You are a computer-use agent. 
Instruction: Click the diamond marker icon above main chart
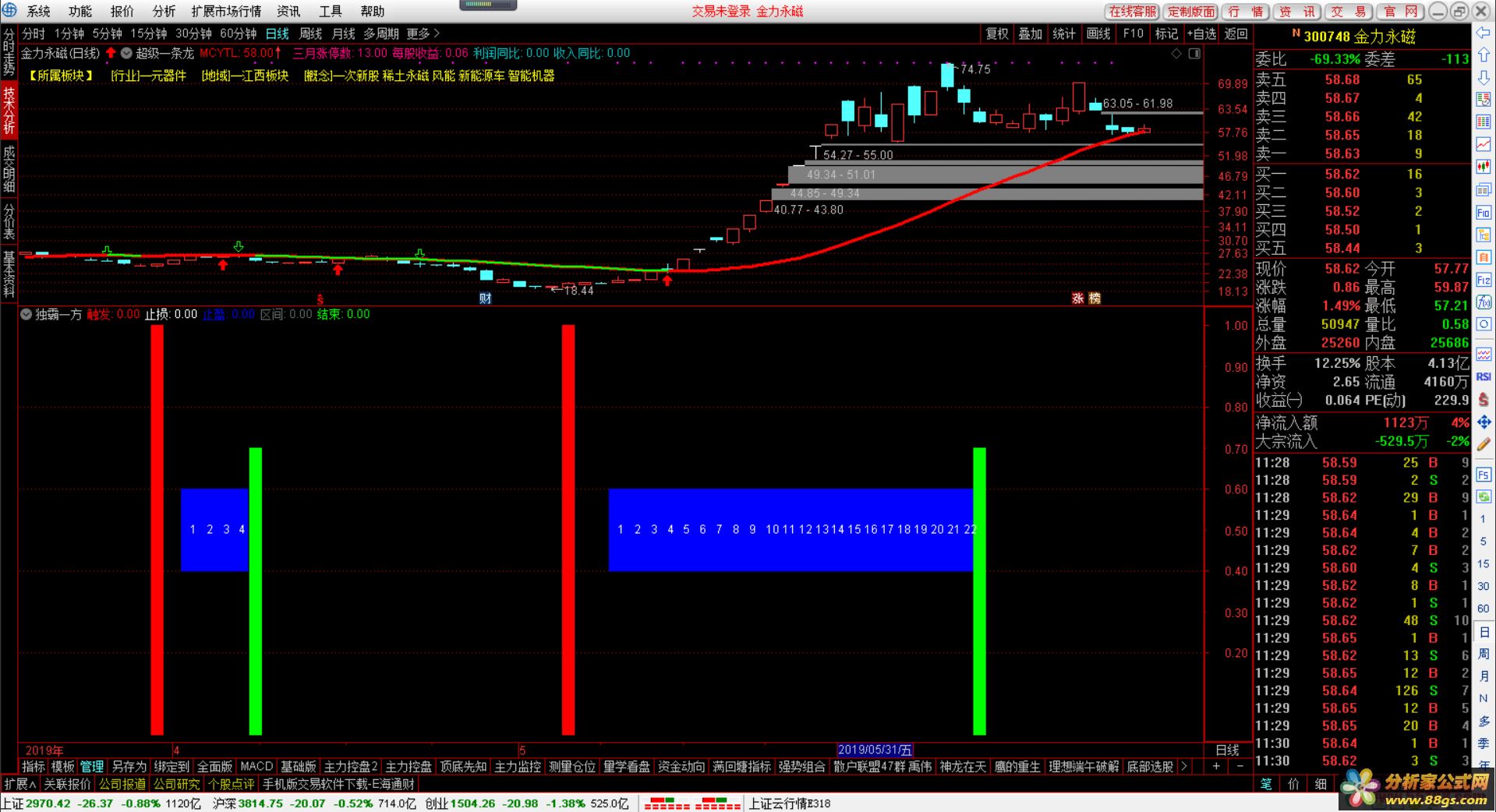pyautogui.click(x=1176, y=54)
